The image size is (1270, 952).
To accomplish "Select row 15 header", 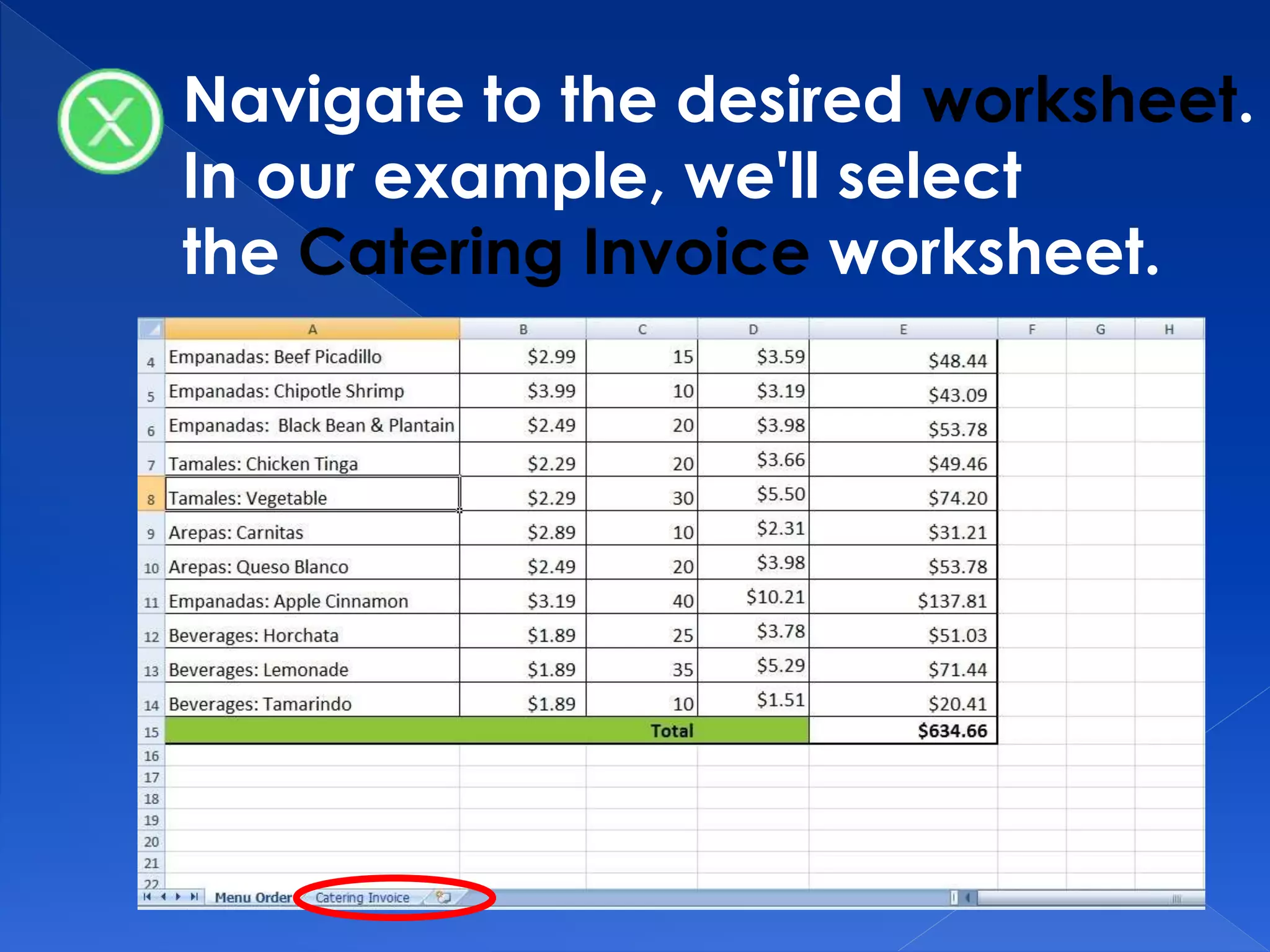I will [x=151, y=731].
